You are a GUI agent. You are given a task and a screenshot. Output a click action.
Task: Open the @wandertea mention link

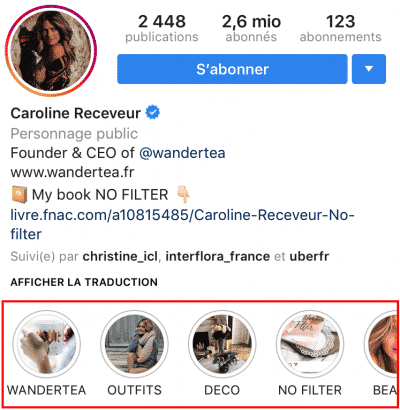point(182,153)
